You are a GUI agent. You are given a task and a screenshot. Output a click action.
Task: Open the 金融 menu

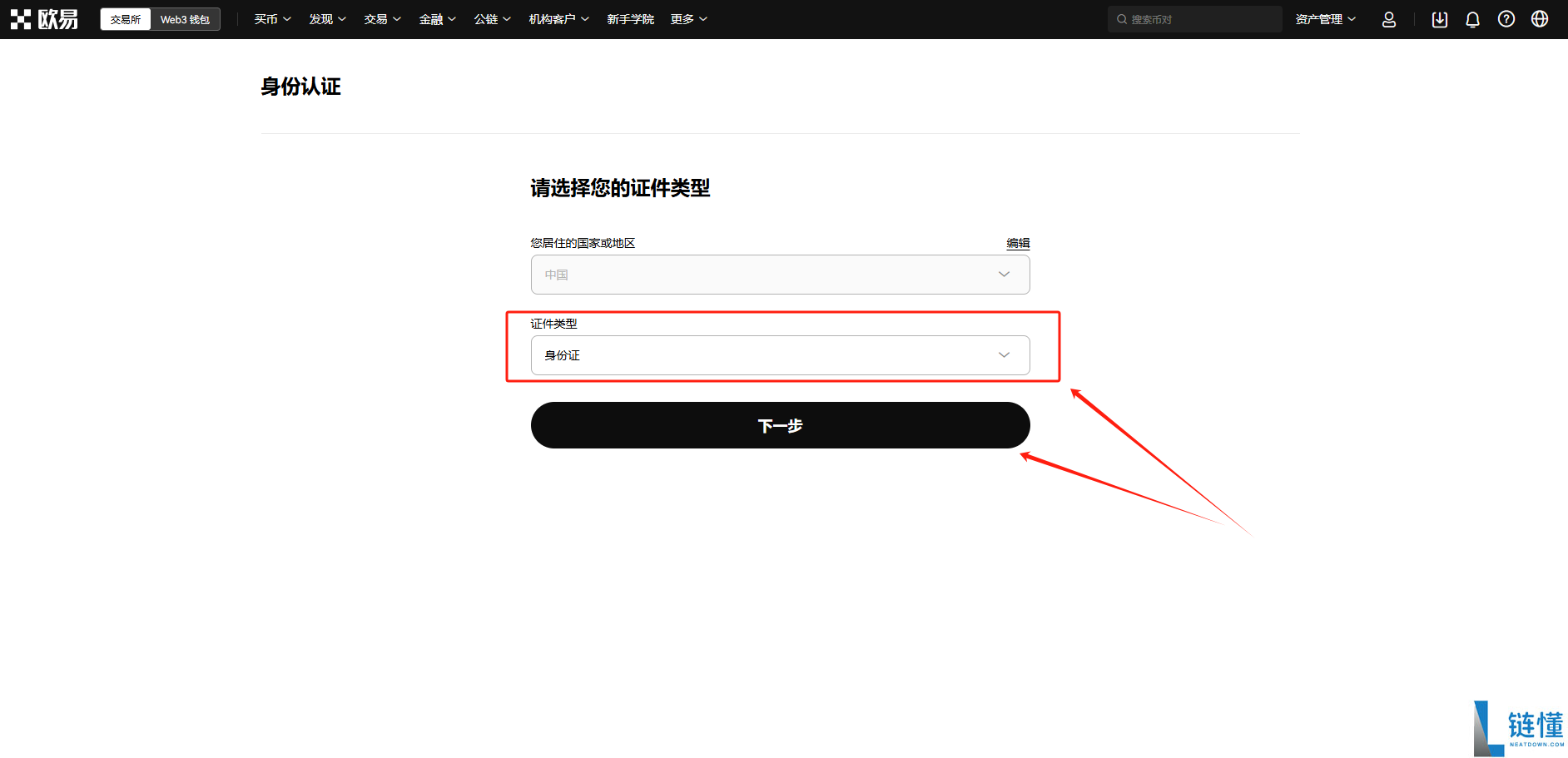[438, 19]
